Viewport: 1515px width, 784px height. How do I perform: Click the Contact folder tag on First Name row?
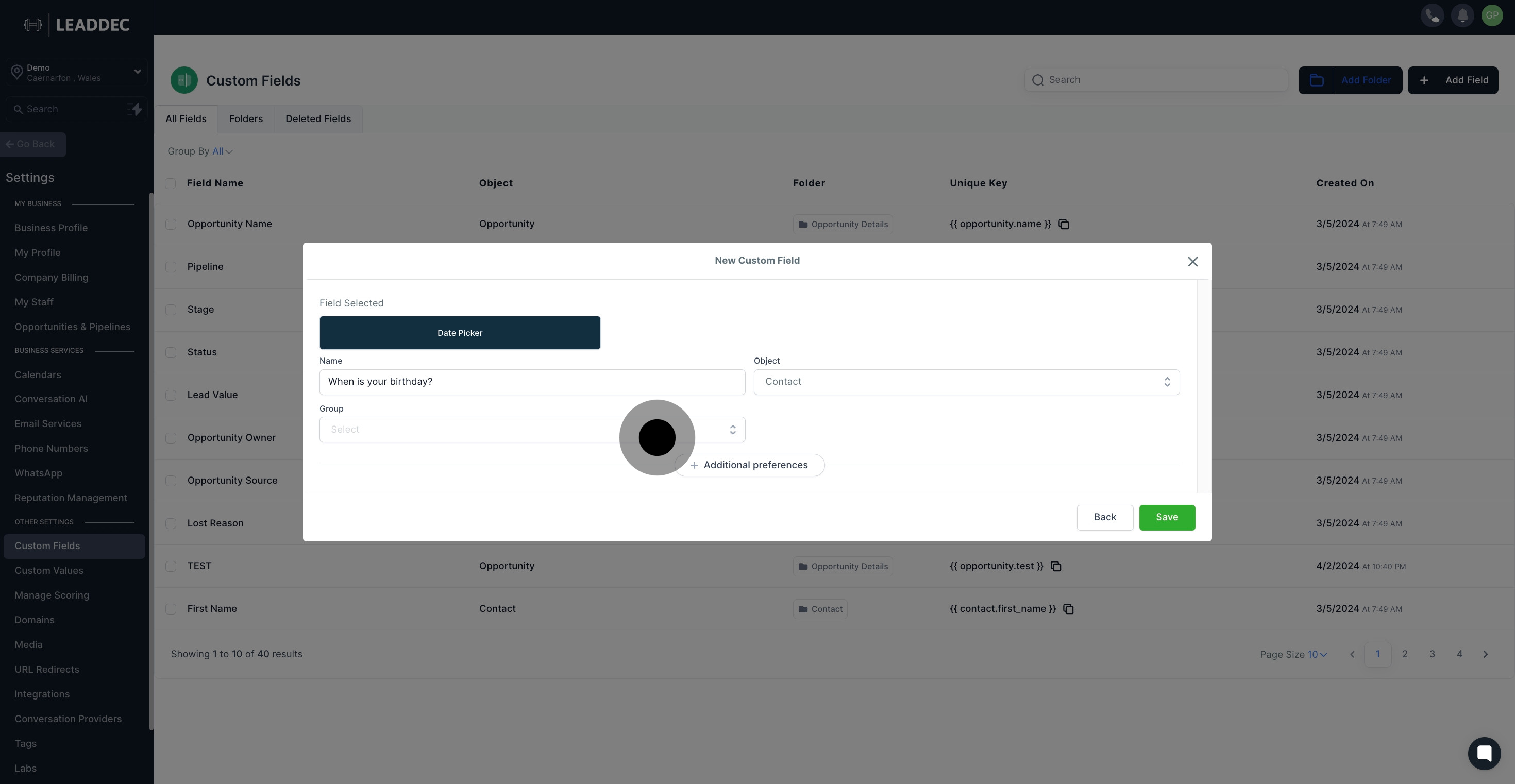coord(820,609)
